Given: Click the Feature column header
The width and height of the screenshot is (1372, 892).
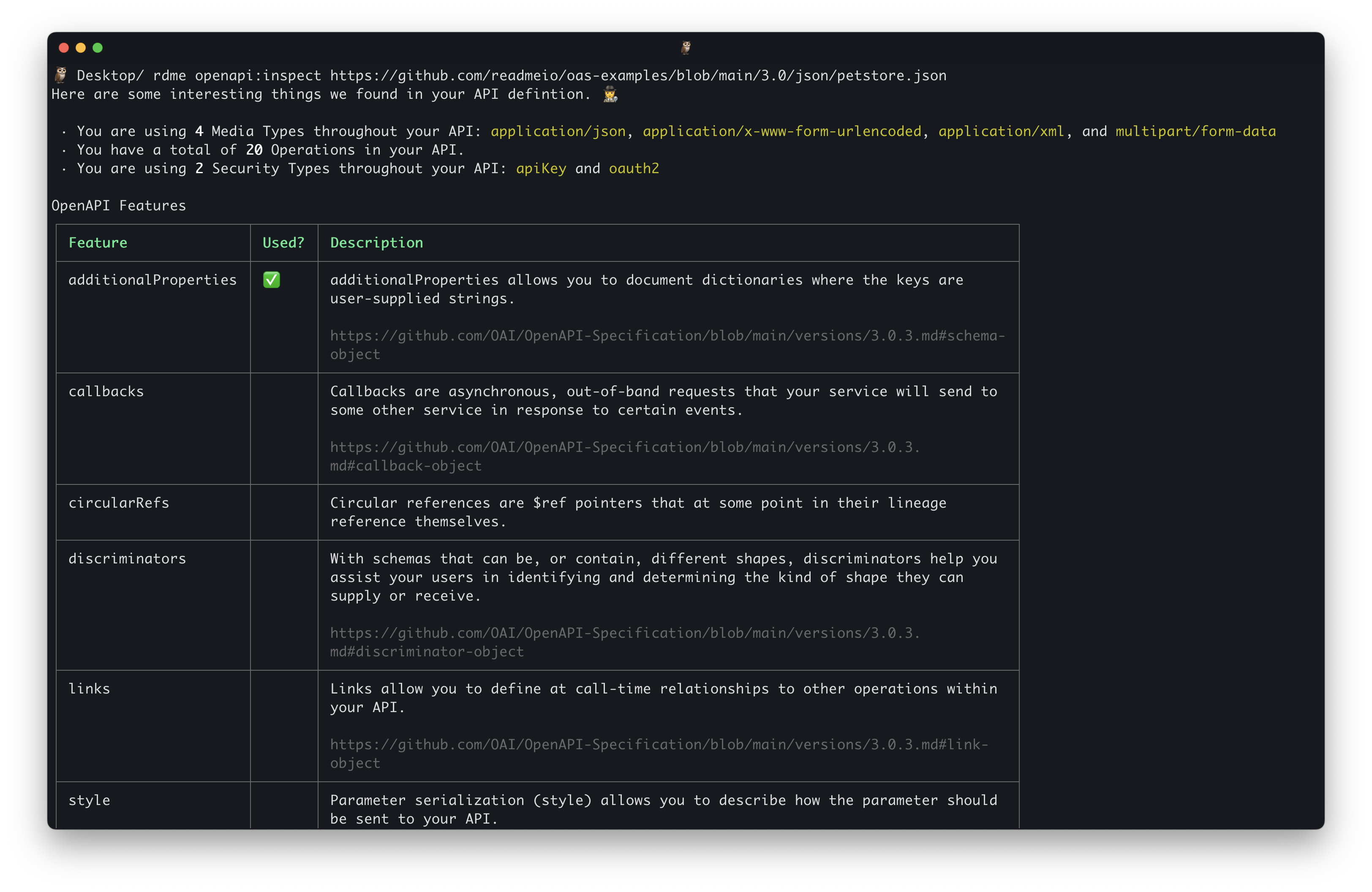Looking at the screenshot, I should pos(98,242).
